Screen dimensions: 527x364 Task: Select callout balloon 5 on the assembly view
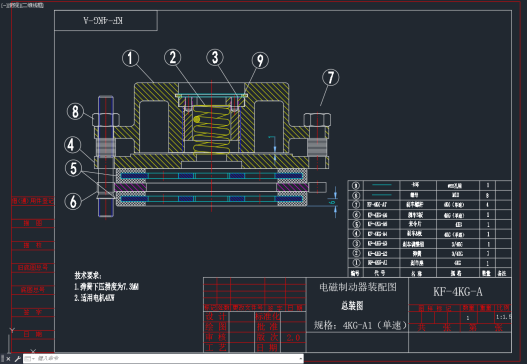(x=73, y=168)
